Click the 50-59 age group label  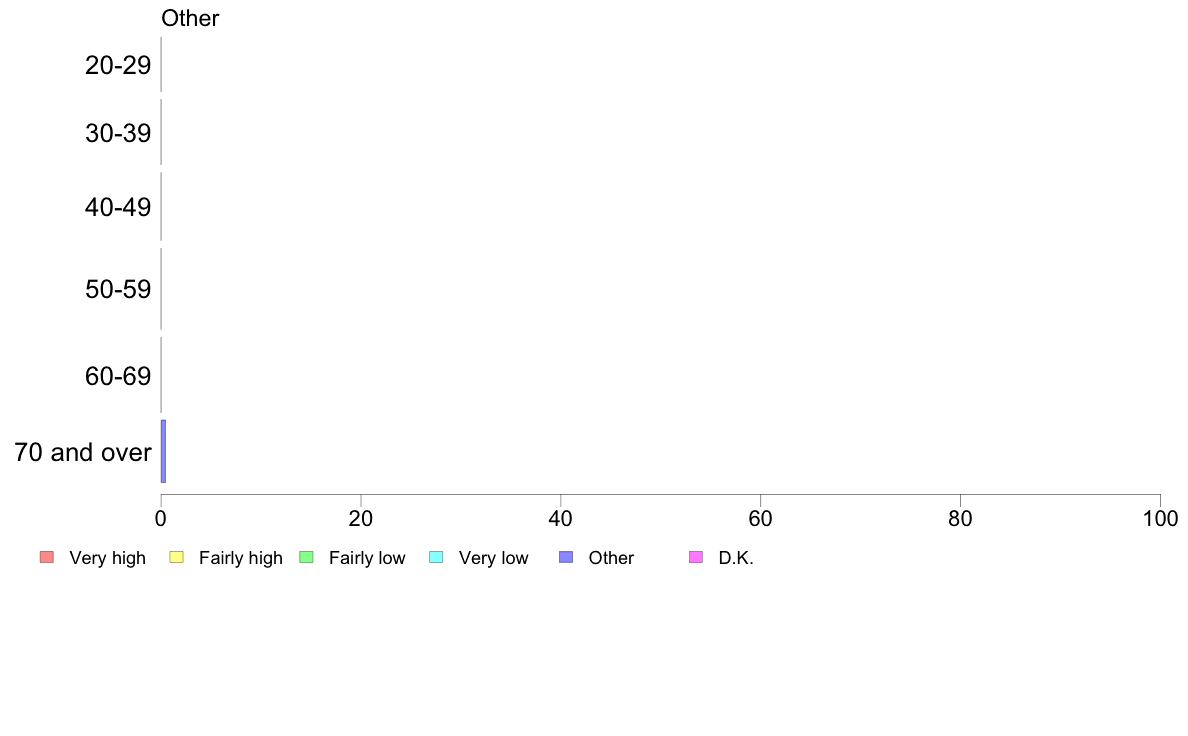click(118, 289)
